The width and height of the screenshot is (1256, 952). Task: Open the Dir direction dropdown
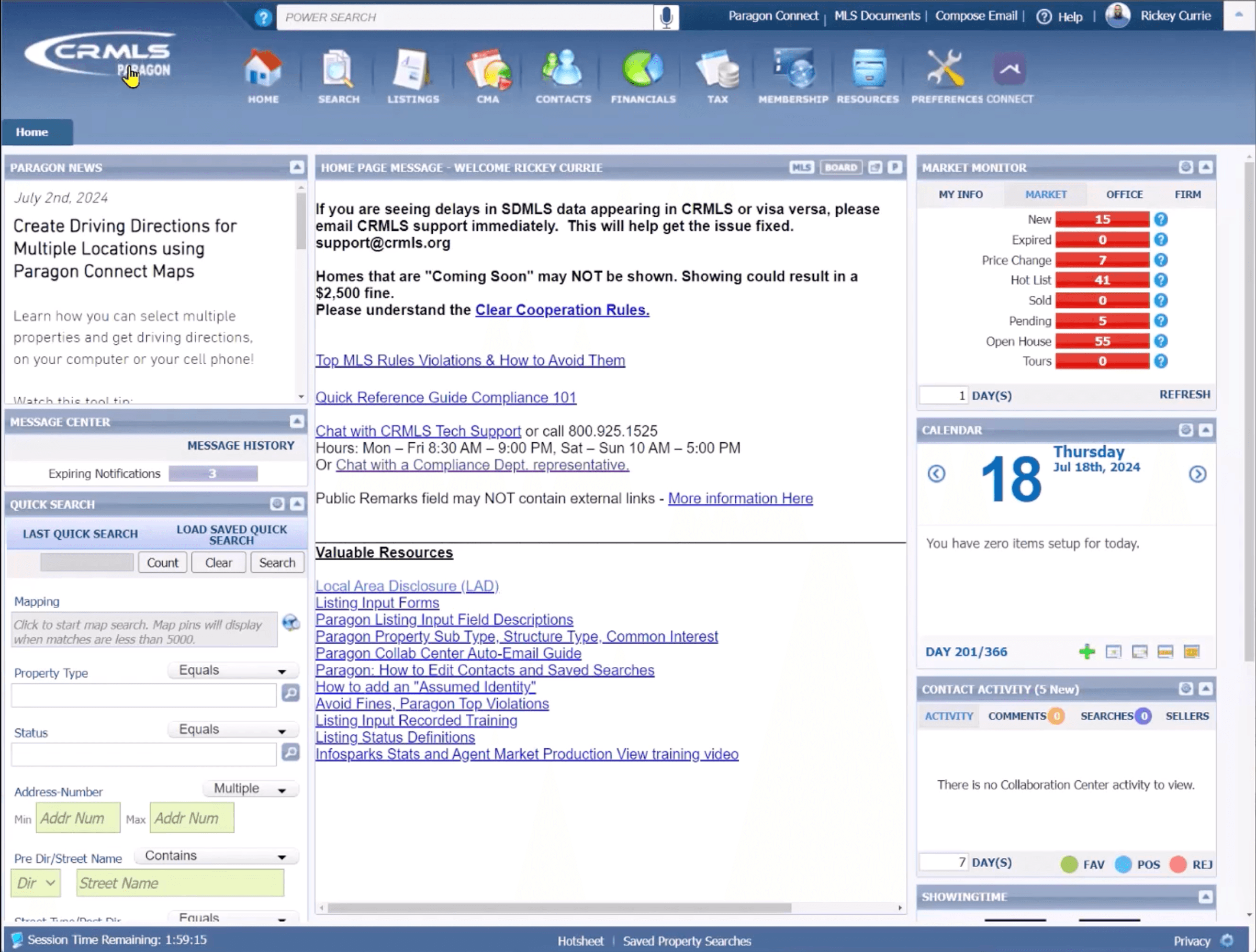pos(36,883)
